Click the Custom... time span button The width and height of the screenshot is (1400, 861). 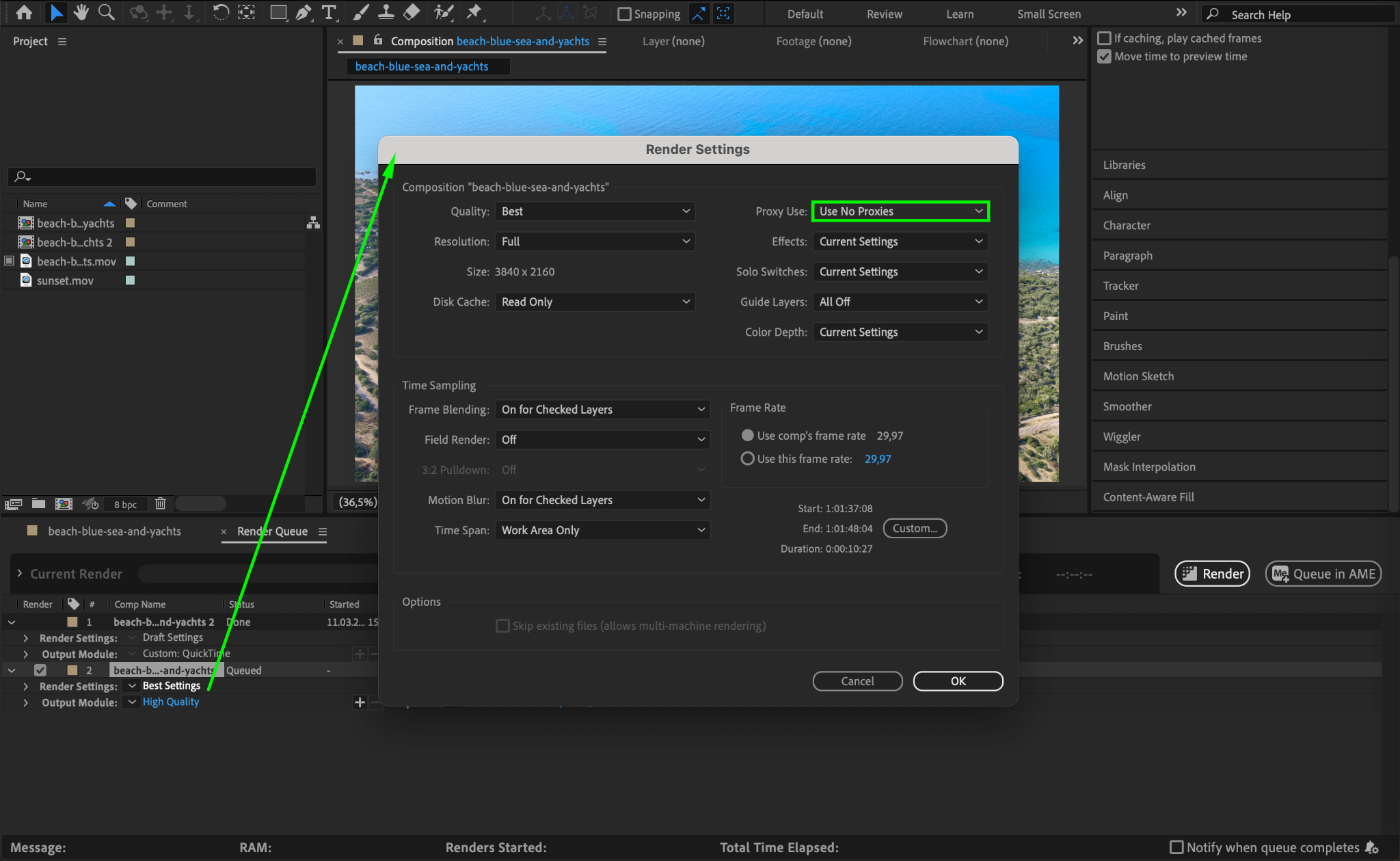point(915,528)
